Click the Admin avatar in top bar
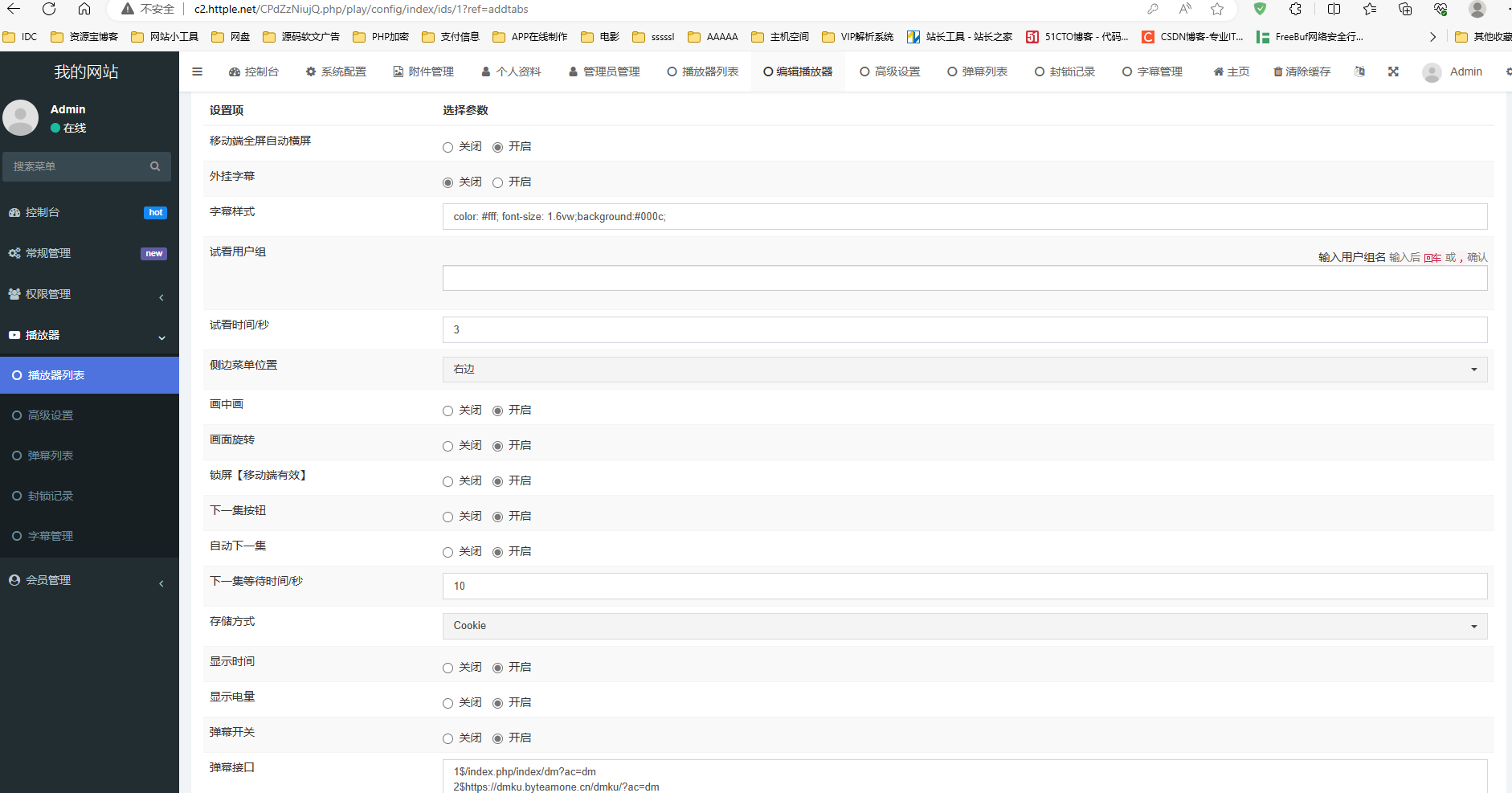Image resolution: width=1512 pixels, height=793 pixels. click(1432, 72)
